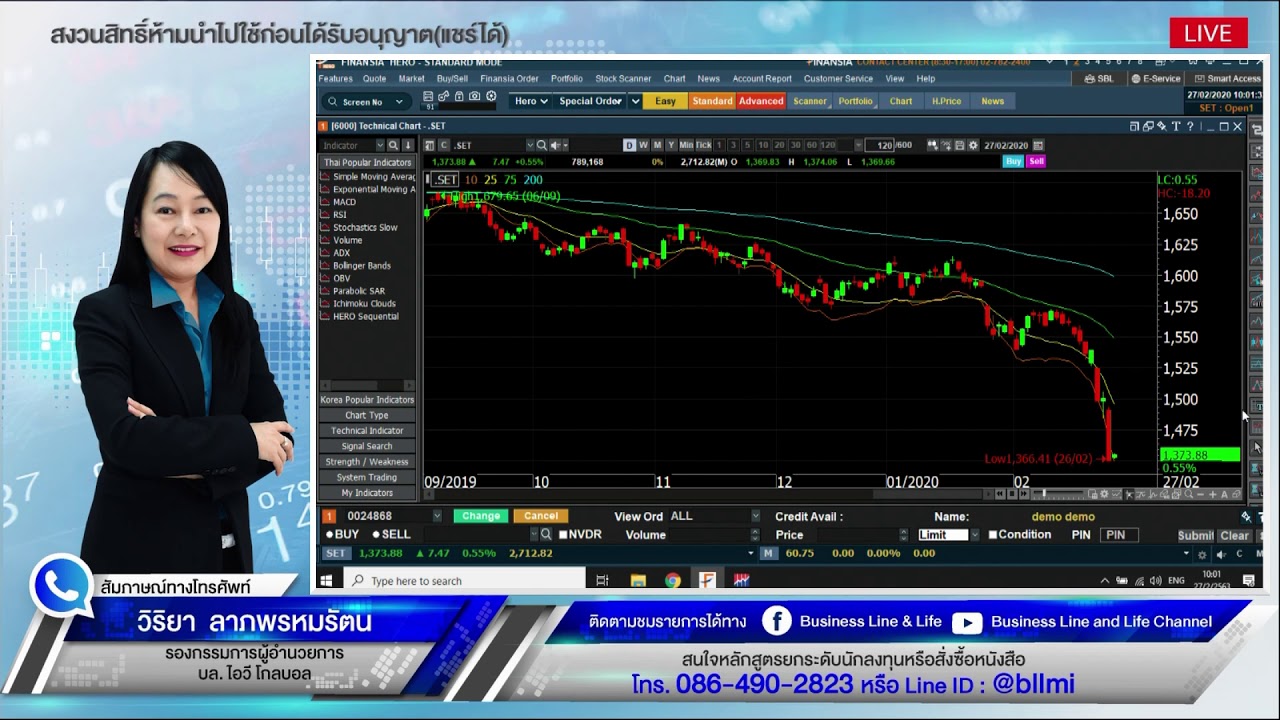Save the screen using the floppy icon

point(428,96)
